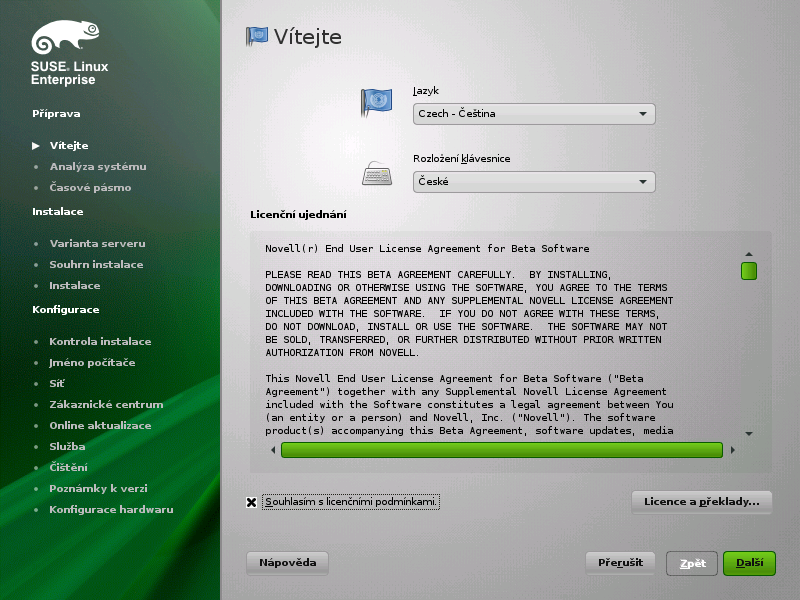Click the Příprava section heading

[56, 114]
